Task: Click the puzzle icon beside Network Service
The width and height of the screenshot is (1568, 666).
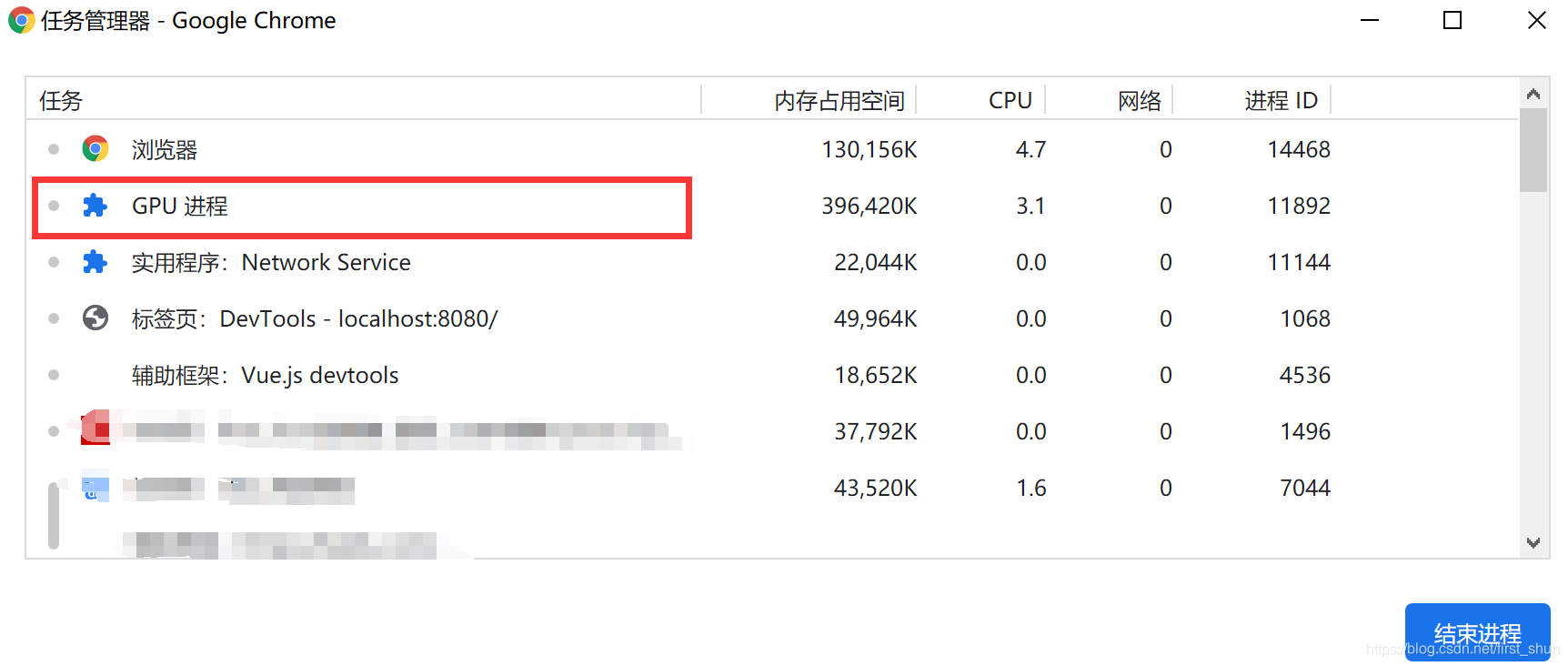Action: tap(95, 262)
